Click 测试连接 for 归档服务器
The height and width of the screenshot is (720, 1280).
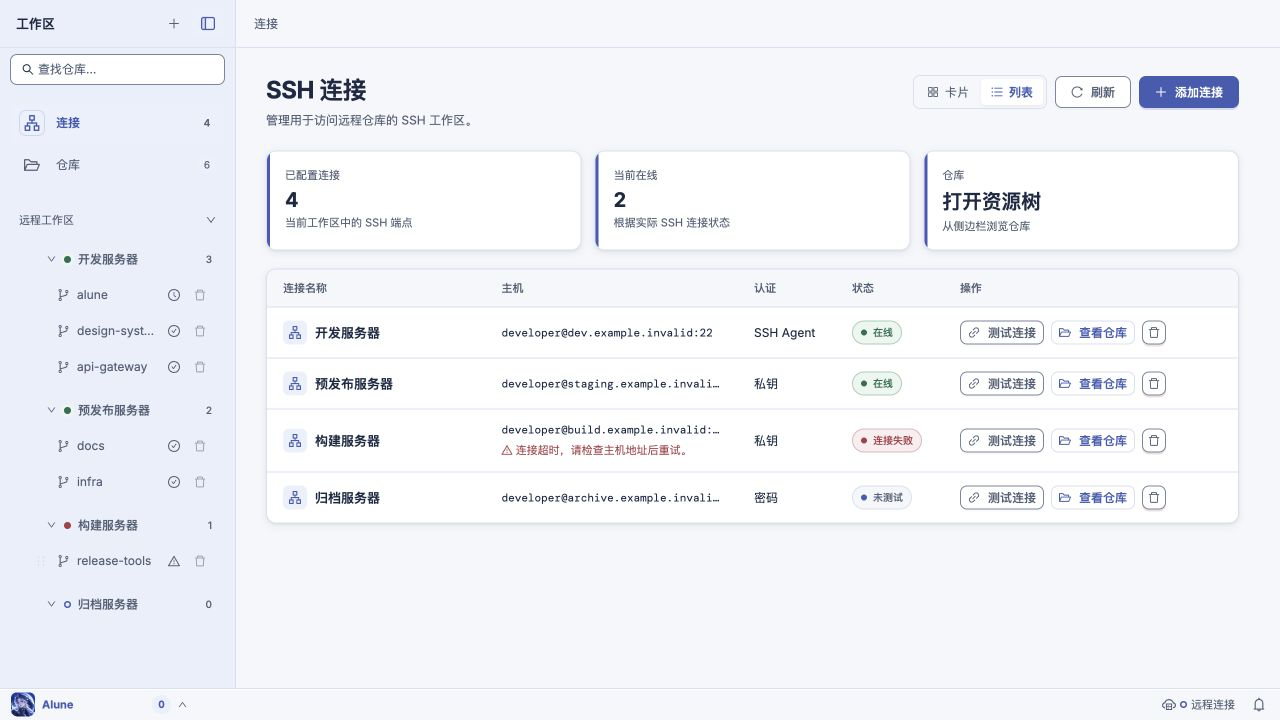tap(1002, 498)
